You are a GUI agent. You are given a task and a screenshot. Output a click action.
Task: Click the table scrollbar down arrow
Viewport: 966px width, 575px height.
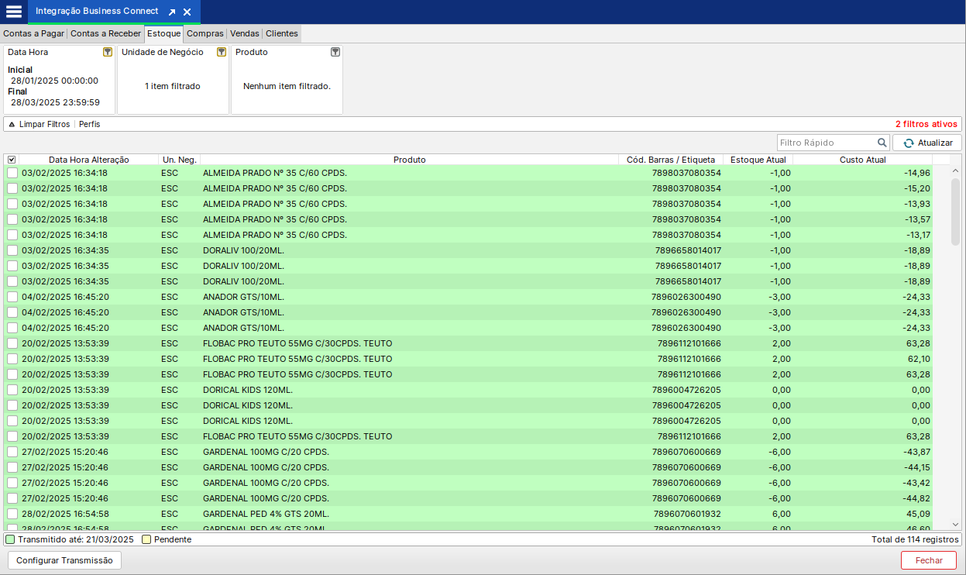pyautogui.click(x=956, y=524)
